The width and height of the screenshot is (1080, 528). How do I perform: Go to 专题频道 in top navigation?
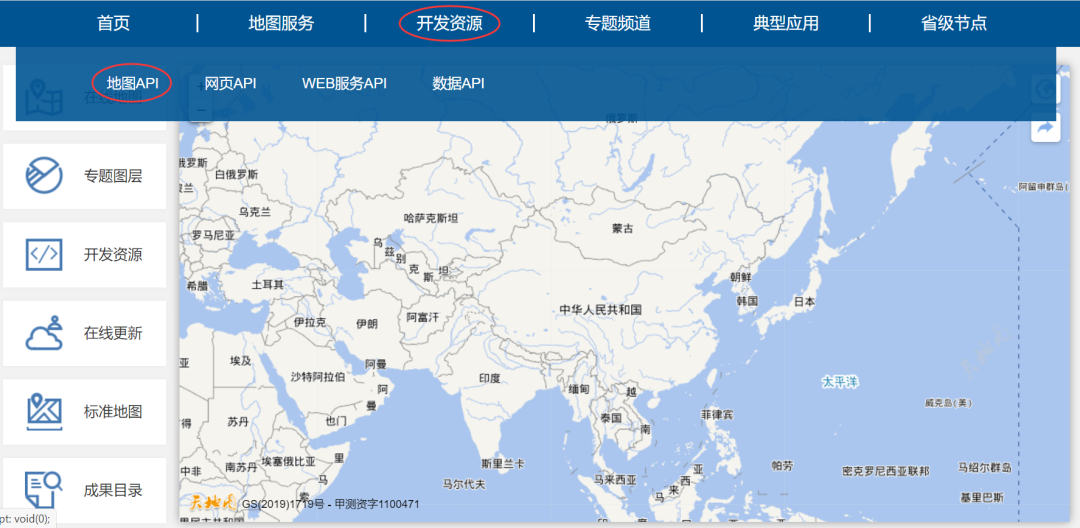617,23
